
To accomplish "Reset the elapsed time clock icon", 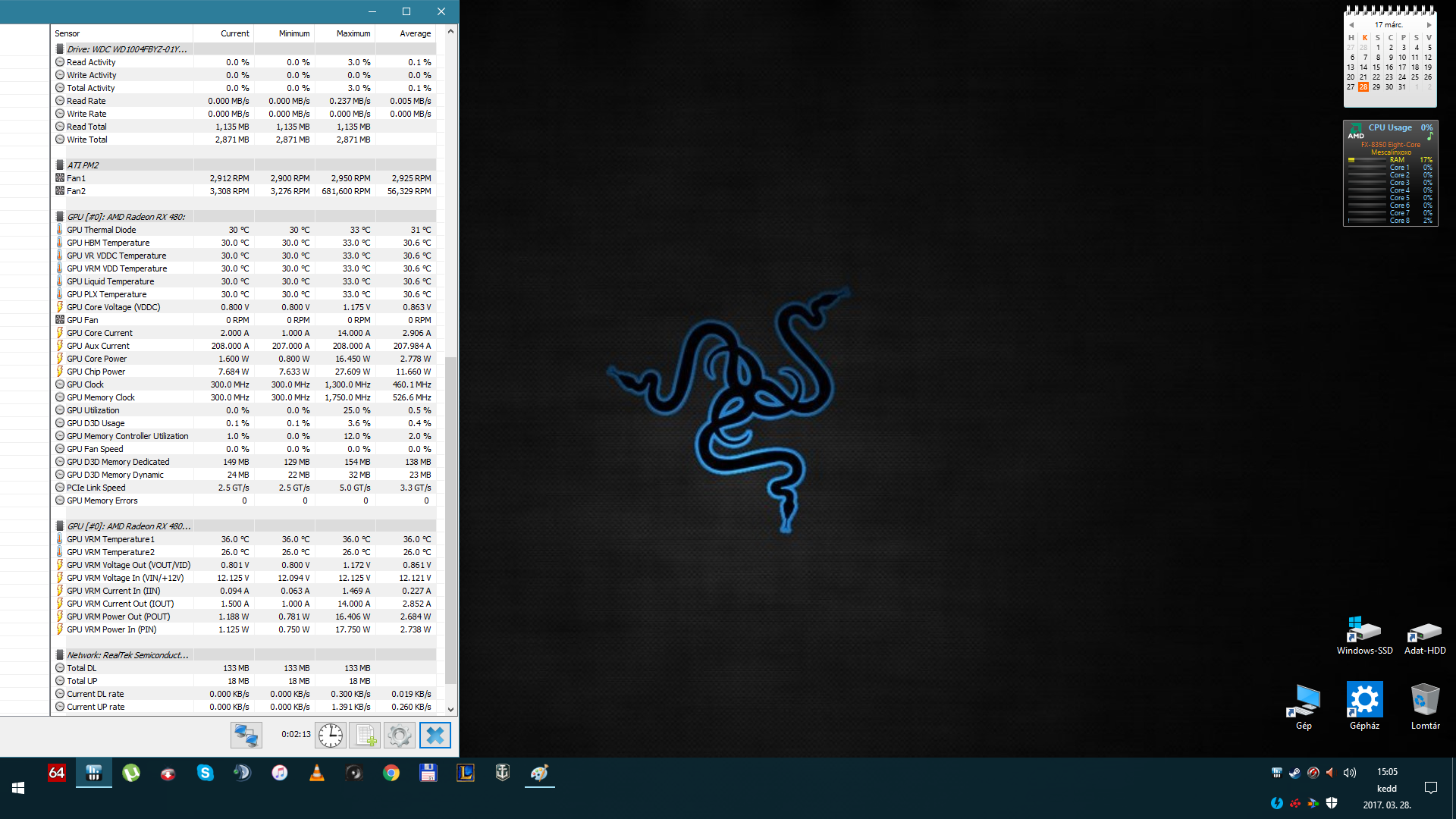I will [x=331, y=735].
